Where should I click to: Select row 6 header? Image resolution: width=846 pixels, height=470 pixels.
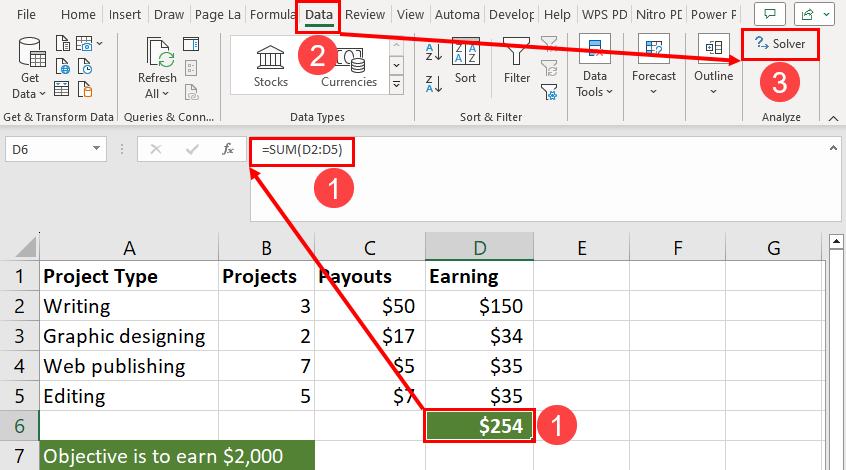pos(19,426)
